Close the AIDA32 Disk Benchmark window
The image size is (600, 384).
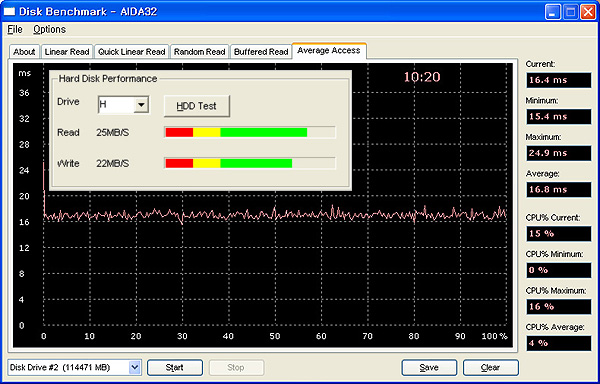tap(587, 12)
